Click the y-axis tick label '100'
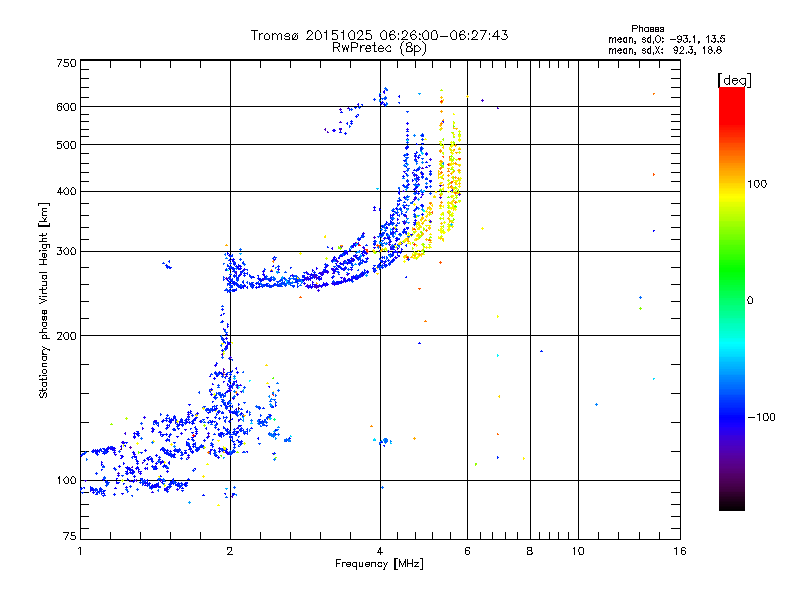 (66, 480)
